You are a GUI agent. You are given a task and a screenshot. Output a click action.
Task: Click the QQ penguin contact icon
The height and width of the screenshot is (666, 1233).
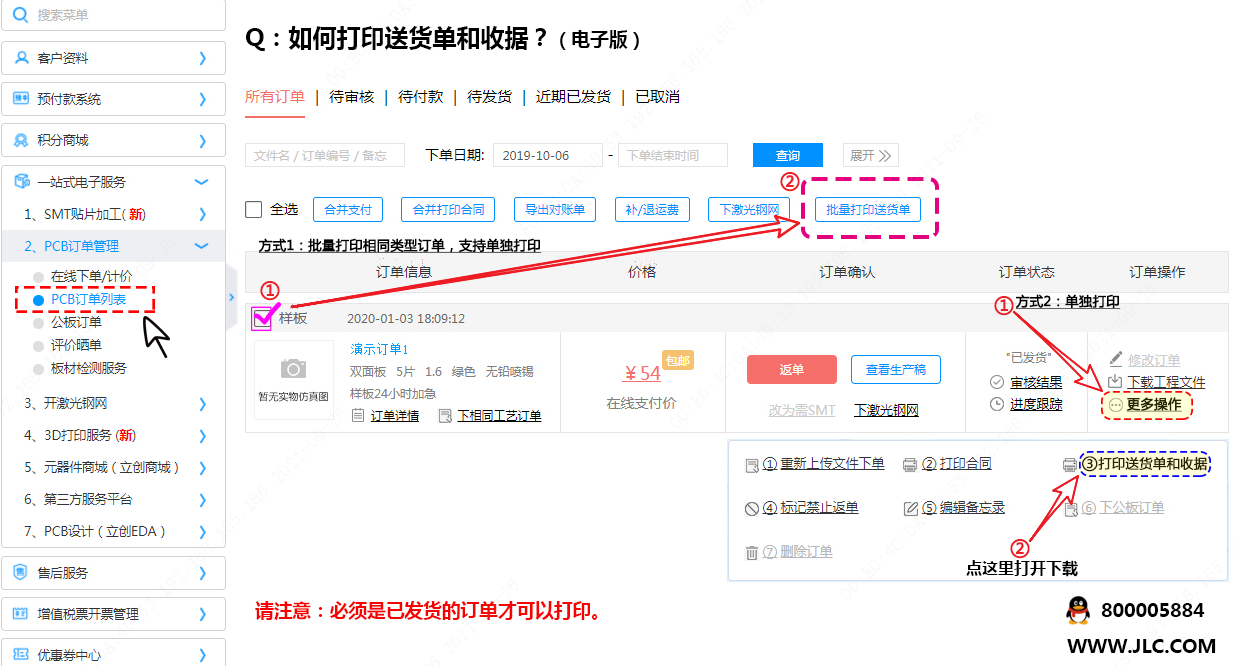point(1076,610)
